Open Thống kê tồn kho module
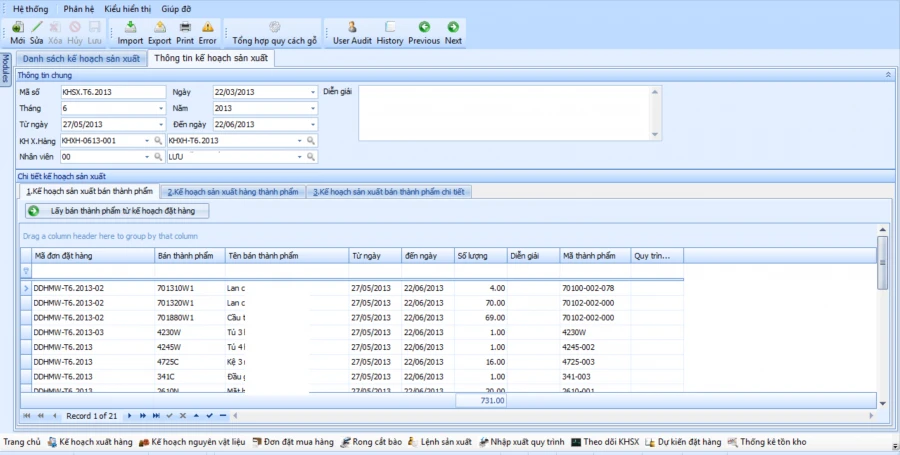This screenshot has width=900, height=455. point(767,442)
